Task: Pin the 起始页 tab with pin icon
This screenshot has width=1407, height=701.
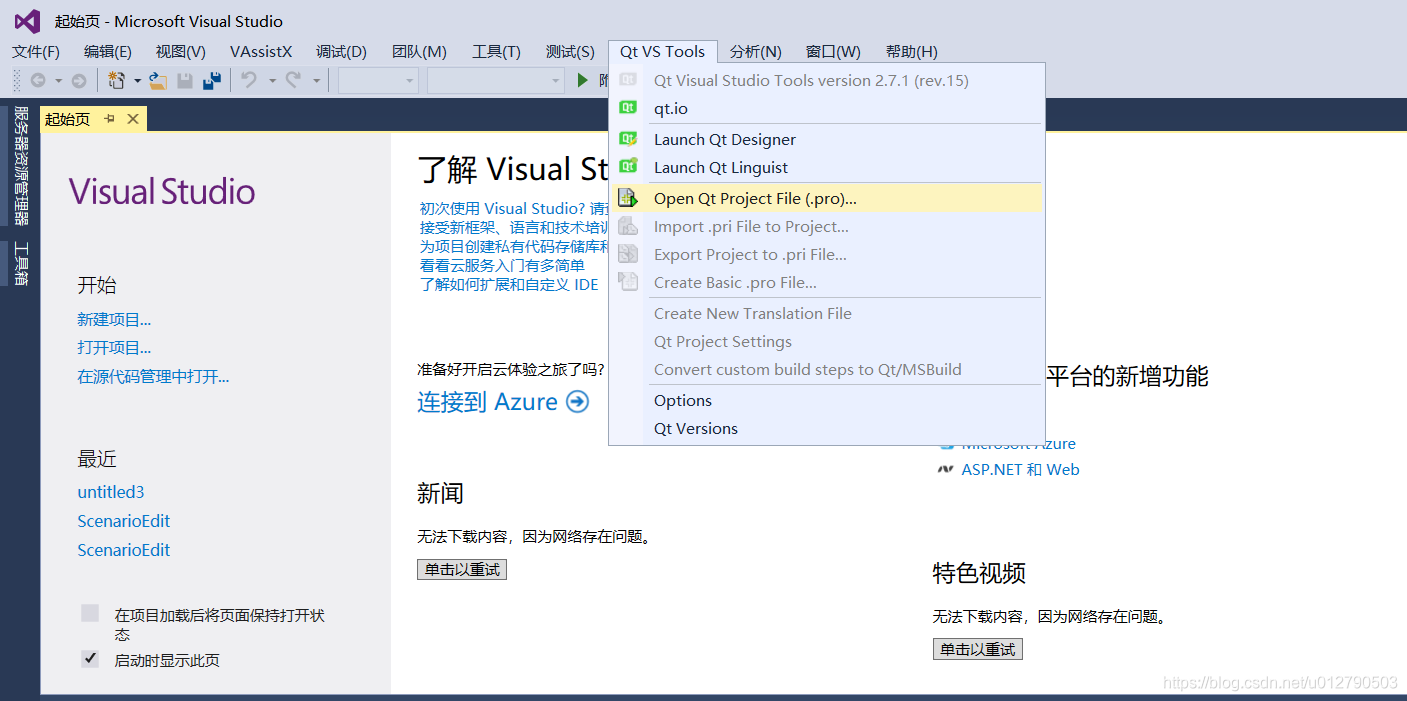Action: [x=110, y=119]
